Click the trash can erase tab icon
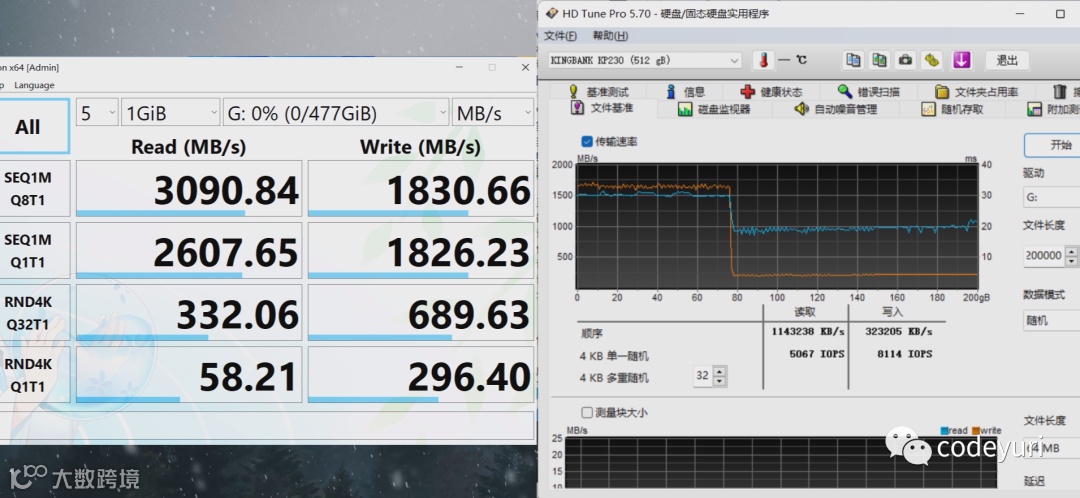This screenshot has height=498, width=1080. click(x=1059, y=92)
